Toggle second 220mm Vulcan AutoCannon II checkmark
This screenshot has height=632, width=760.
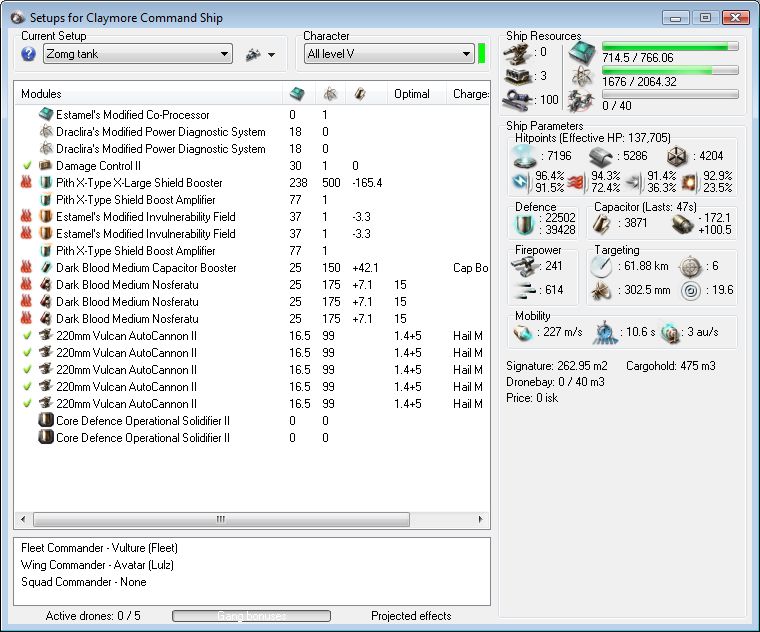tap(27, 352)
